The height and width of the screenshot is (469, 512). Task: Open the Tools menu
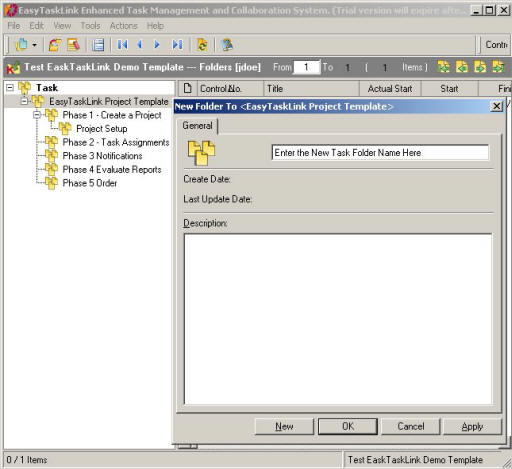(90, 26)
